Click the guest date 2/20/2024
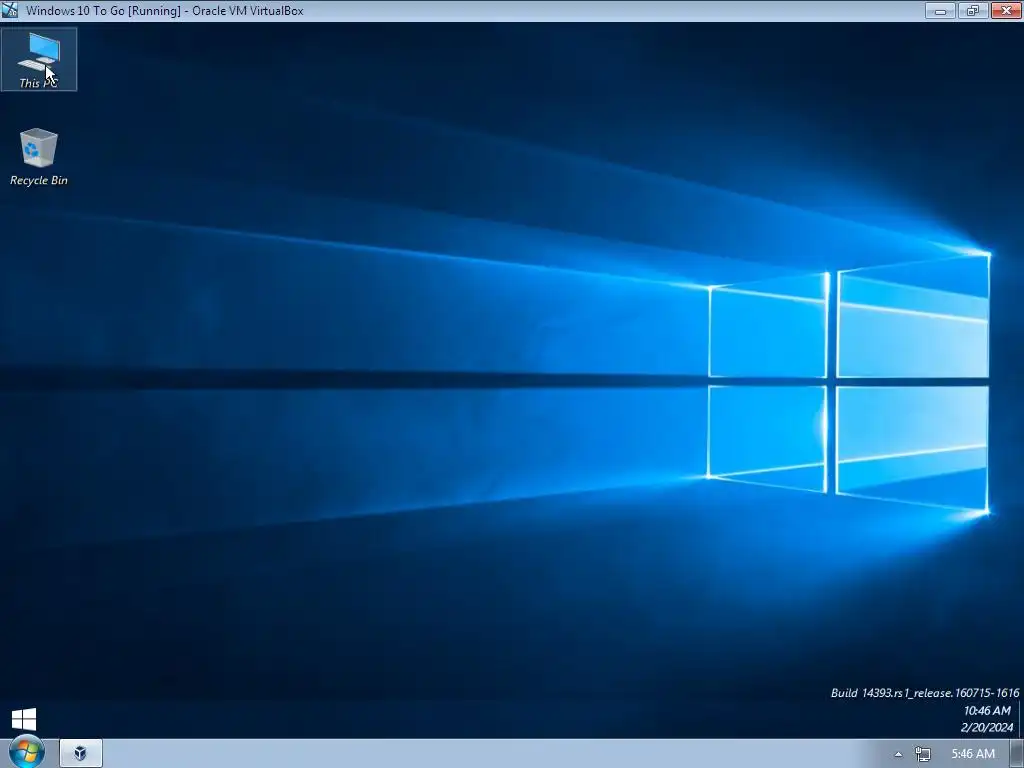 tap(986, 728)
